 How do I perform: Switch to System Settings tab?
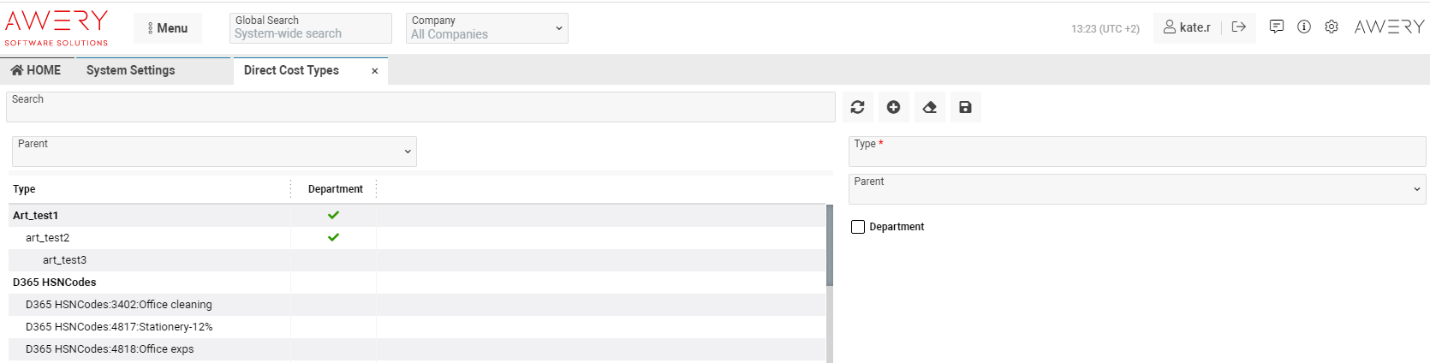[130, 70]
